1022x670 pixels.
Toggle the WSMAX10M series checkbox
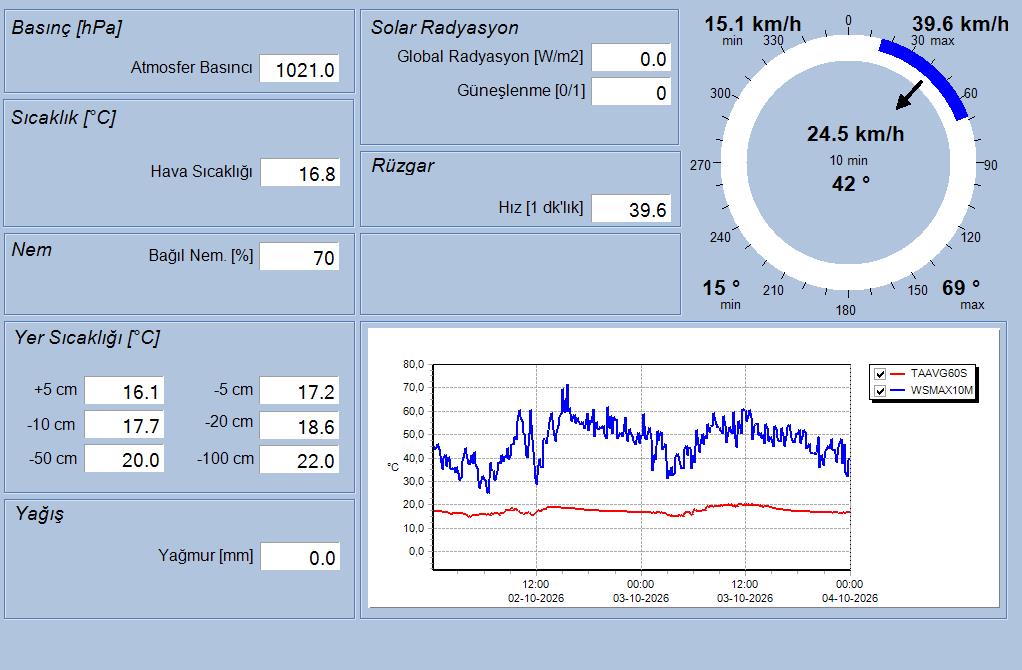[x=880, y=391]
